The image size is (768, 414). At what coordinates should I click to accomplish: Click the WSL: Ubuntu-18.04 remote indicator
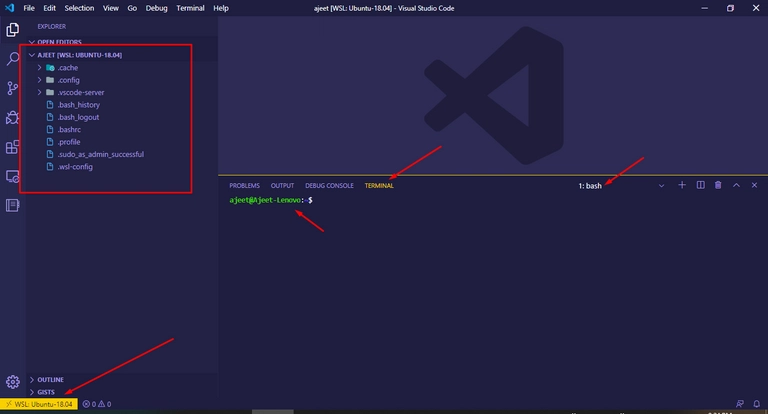click(39, 404)
